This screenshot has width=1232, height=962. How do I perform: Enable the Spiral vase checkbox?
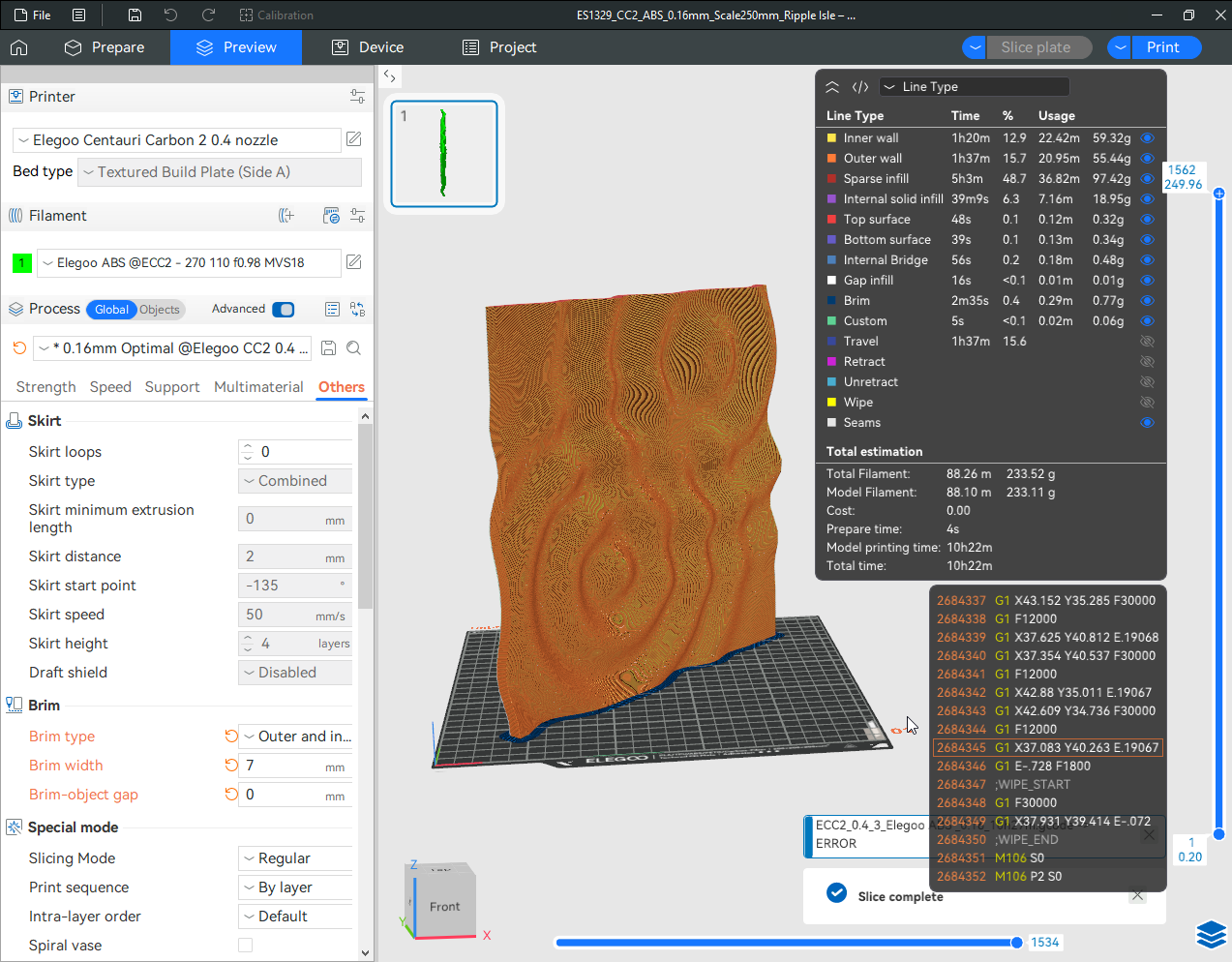click(246, 946)
